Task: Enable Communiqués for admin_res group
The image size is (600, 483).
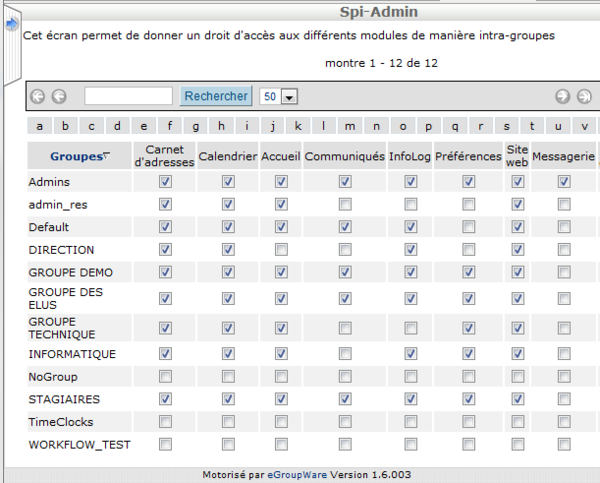Action: 345,204
